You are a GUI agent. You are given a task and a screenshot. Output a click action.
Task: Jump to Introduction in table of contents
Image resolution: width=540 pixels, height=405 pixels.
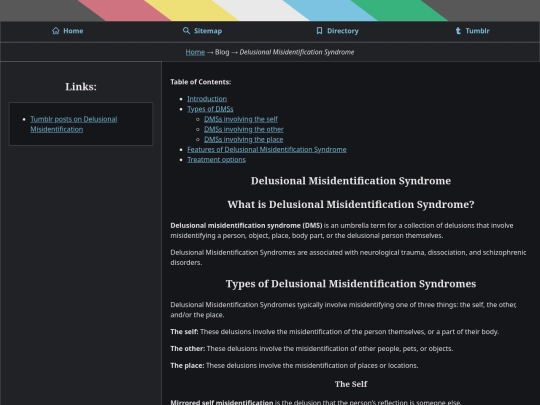[x=207, y=99]
